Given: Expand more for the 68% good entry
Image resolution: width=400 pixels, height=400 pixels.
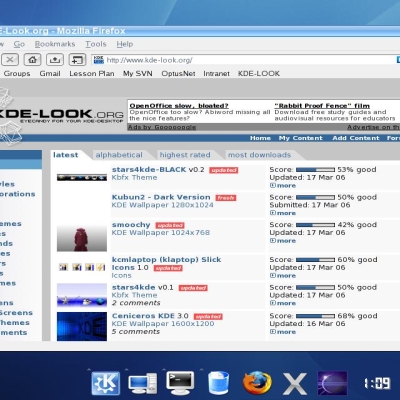Looking at the screenshot, I should click(x=283, y=332).
